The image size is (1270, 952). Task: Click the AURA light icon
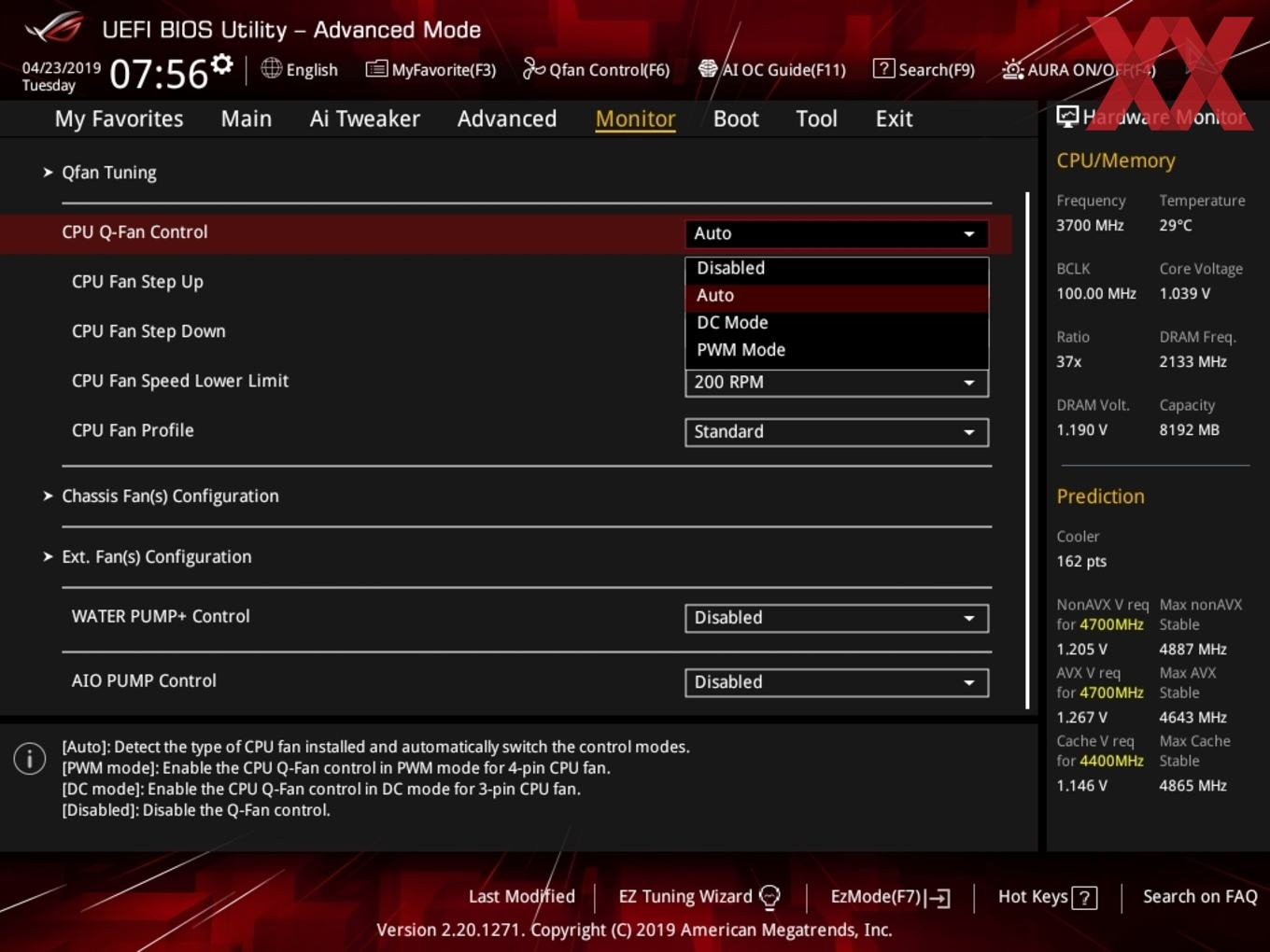point(1012,69)
